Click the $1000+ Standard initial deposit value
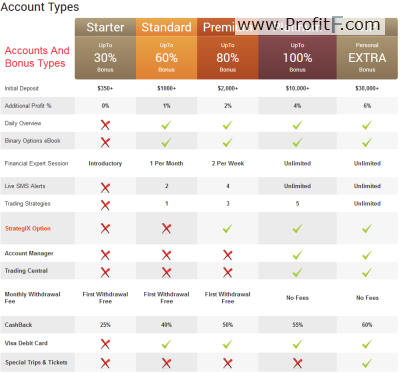 167,88
